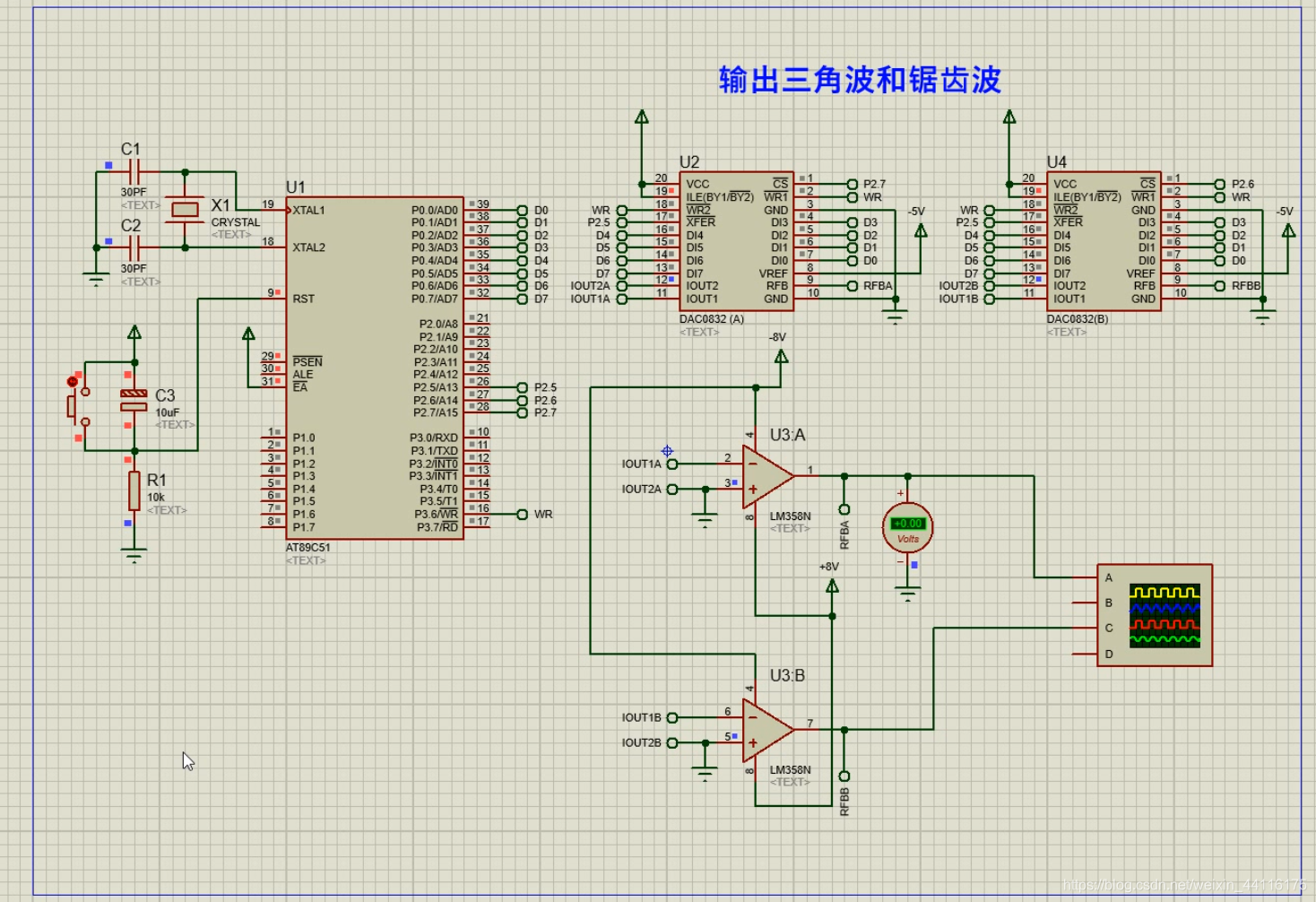The height and width of the screenshot is (902, 1316).
Task: Click the VCC power arrow above U4
Action: pyautogui.click(x=1009, y=117)
